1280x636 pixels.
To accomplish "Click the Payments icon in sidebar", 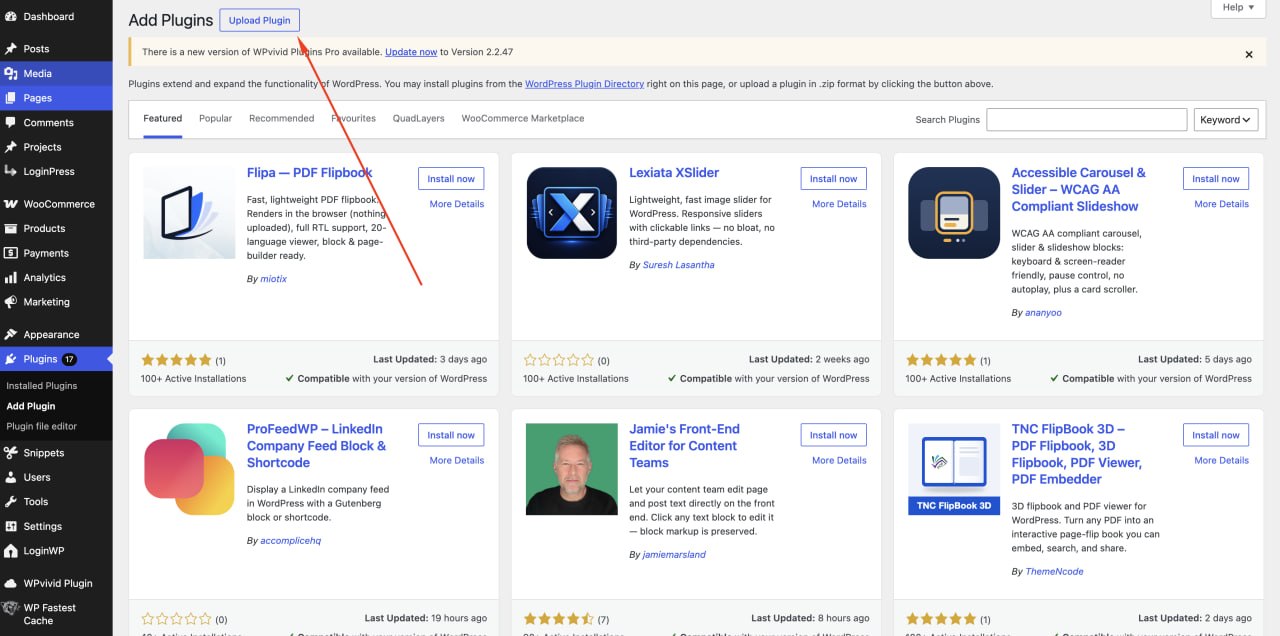I will [x=11, y=253].
